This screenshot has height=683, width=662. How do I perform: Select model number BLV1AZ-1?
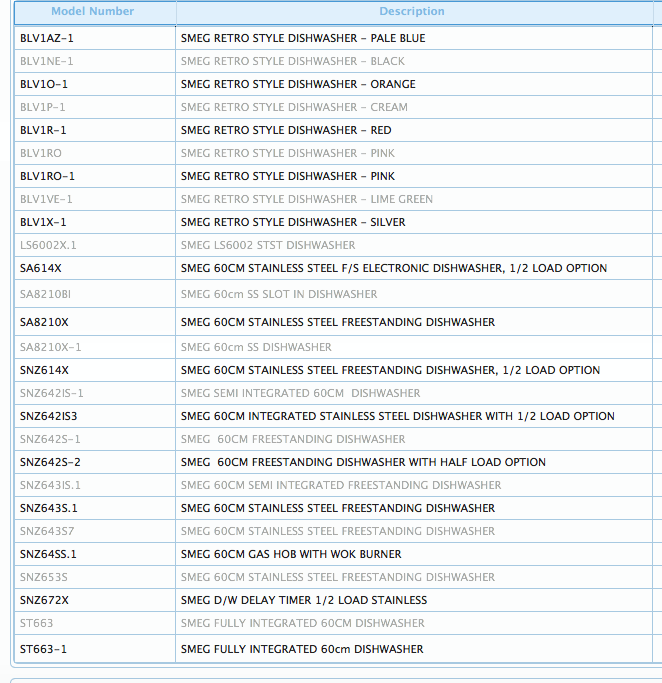click(x=47, y=38)
